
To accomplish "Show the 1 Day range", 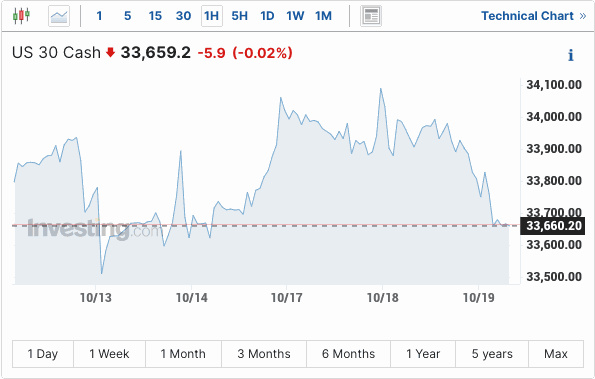I will tap(43, 354).
